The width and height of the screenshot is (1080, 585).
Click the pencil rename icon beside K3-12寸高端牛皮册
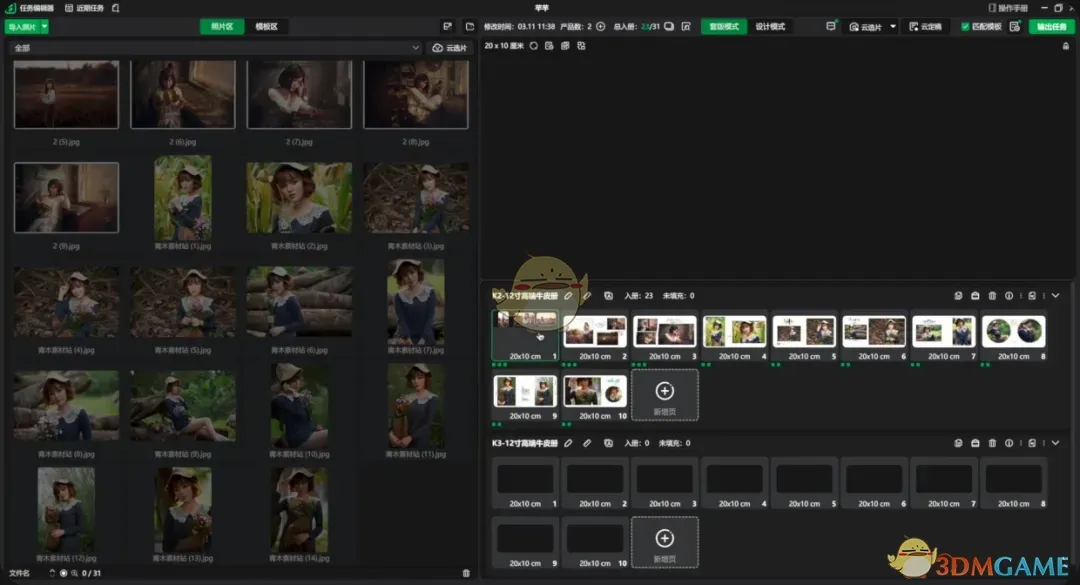[x=568, y=443]
